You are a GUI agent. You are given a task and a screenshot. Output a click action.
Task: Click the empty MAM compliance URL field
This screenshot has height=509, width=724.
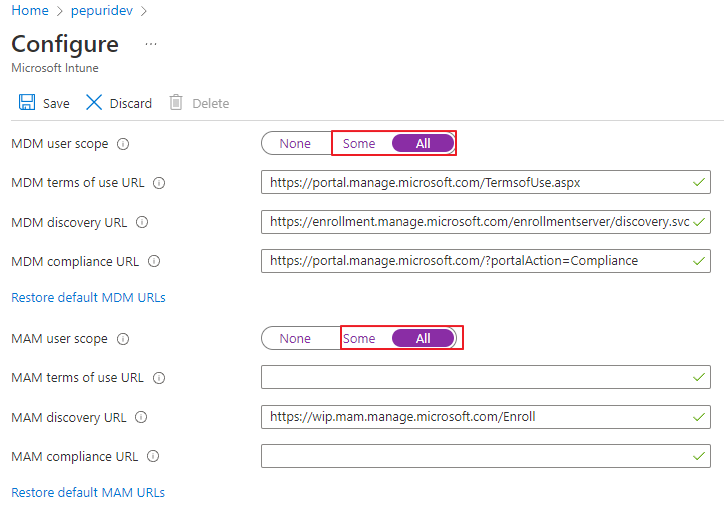[486, 456]
